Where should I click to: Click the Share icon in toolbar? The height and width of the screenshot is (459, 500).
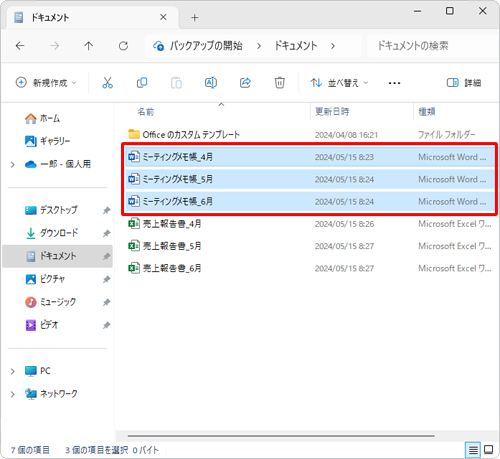245,83
